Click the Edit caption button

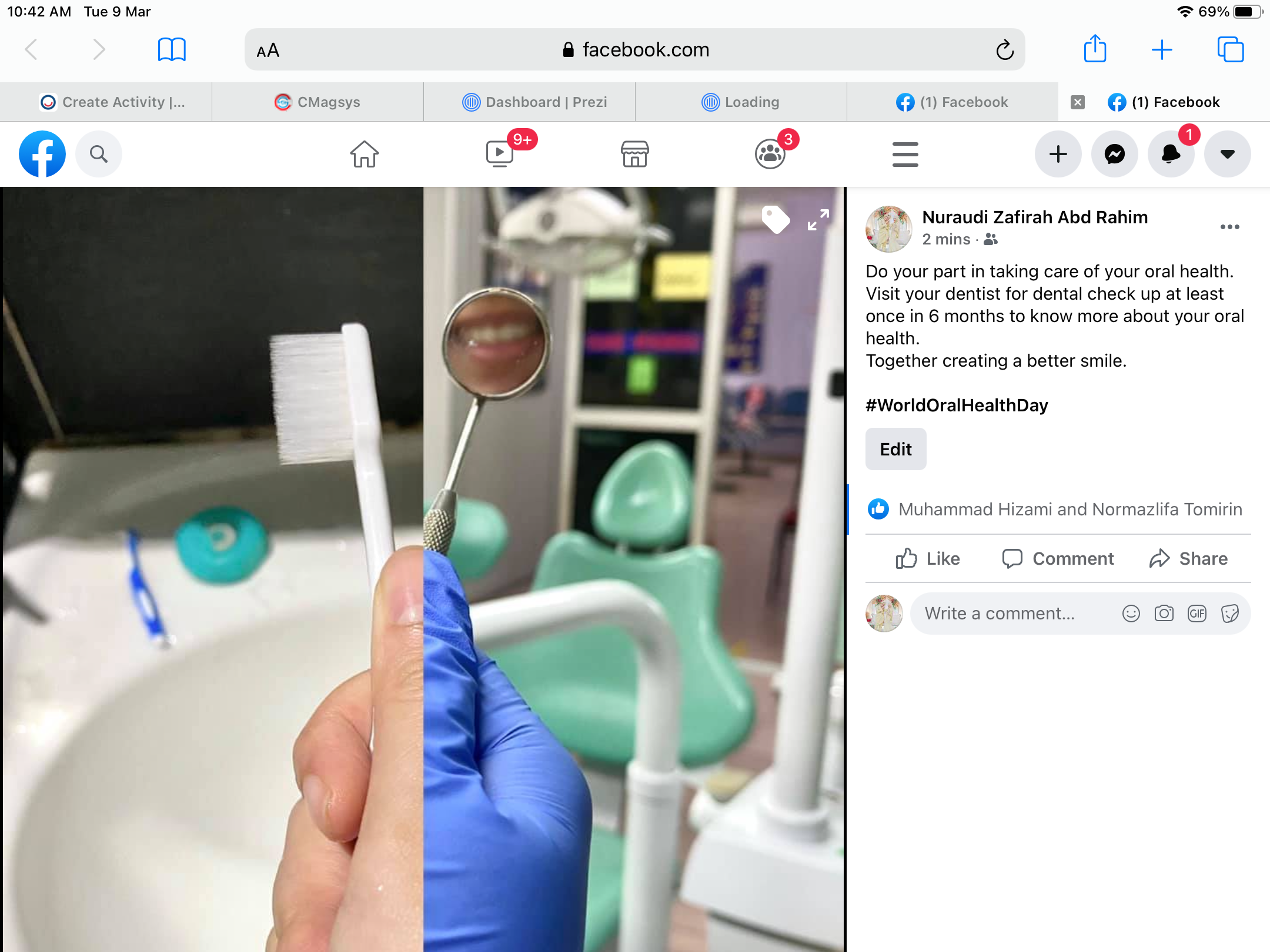tap(896, 449)
